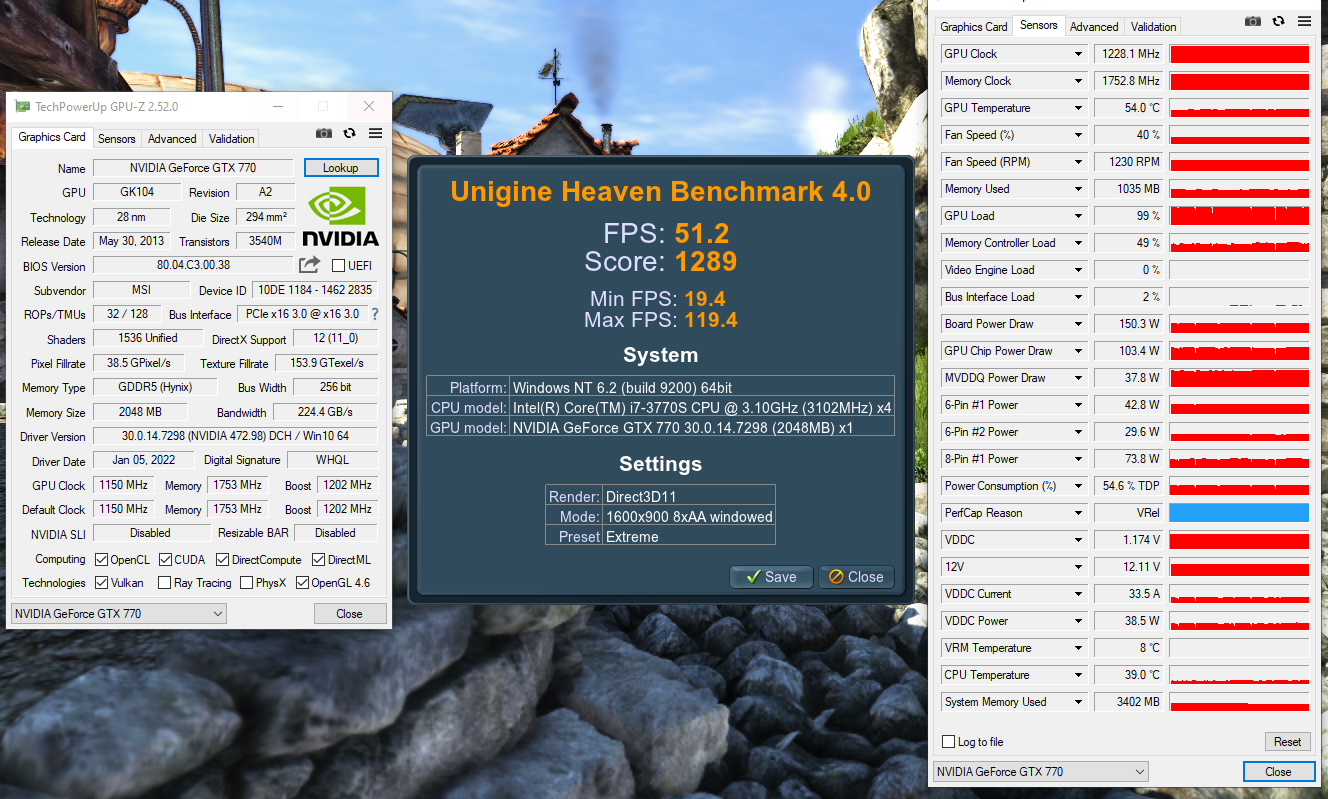This screenshot has height=799, width=1328.
Task: Open the GPU Load sensor dropdown
Action: click(x=1078, y=216)
